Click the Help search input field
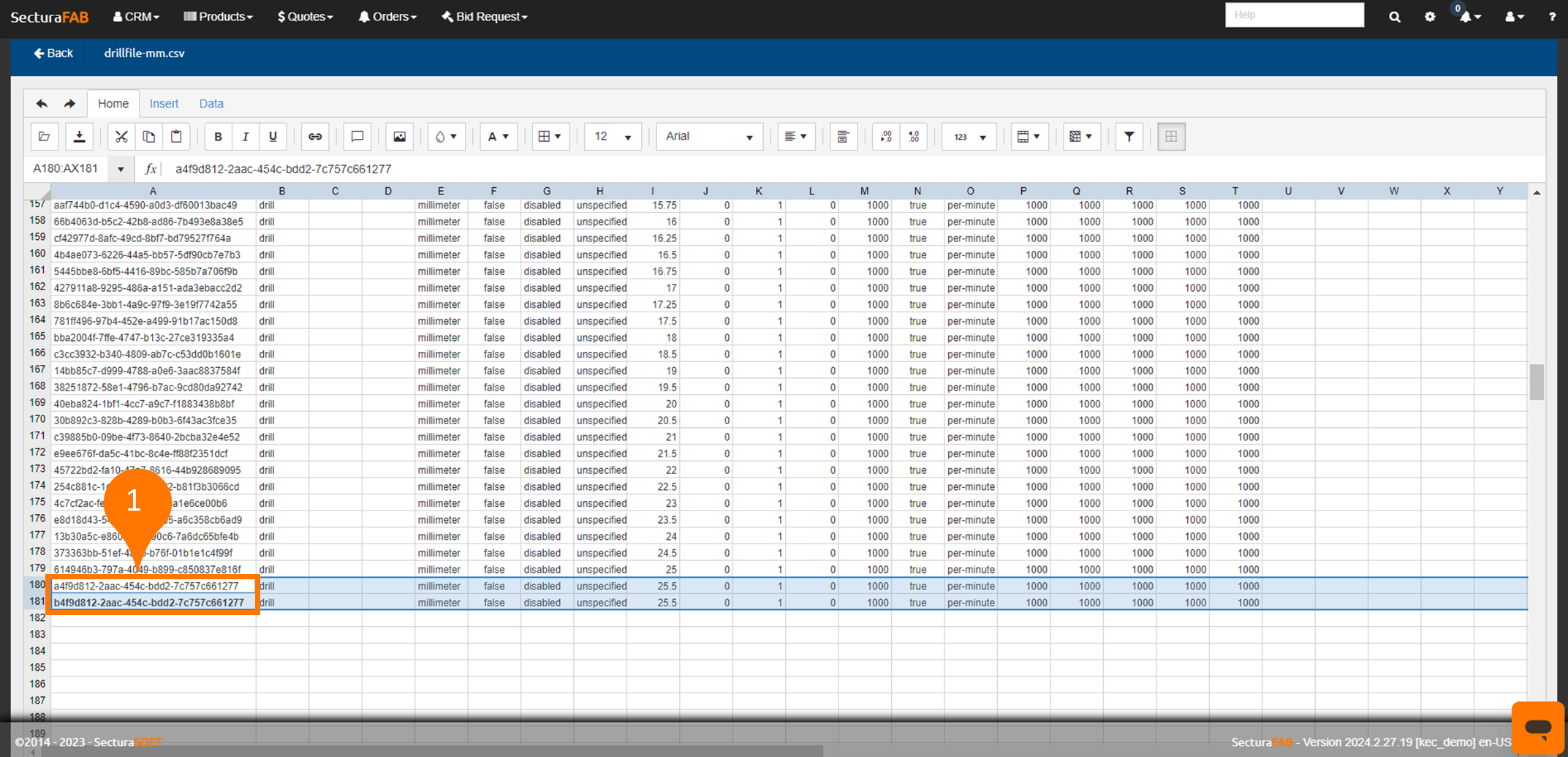The width and height of the screenshot is (1568, 757). 1294,15
